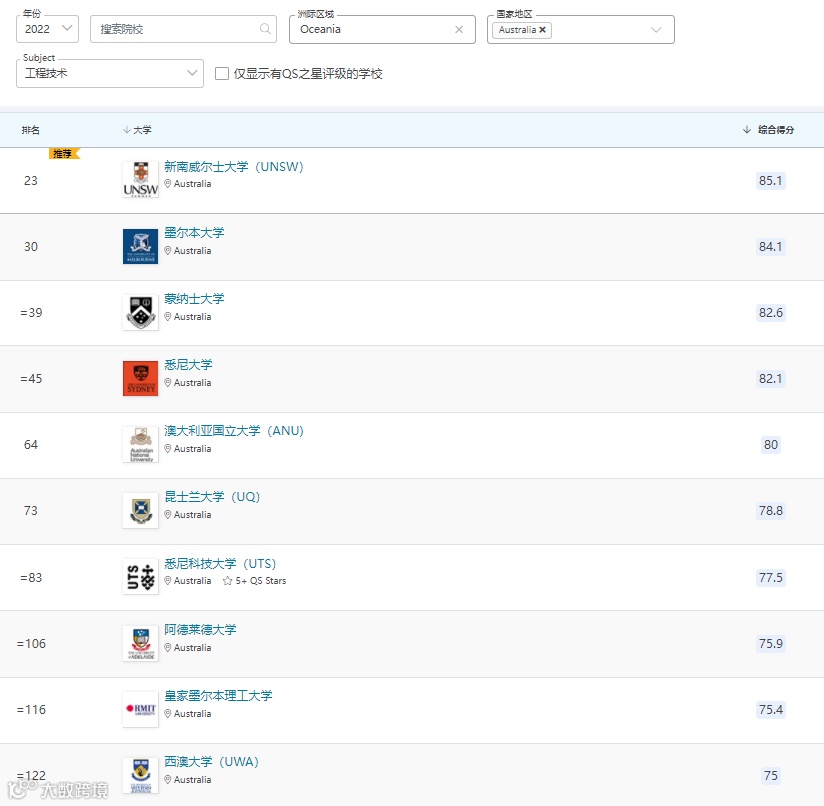Image resolution: width=824 pixels, height=806 pixels.
Task: Click the 75.9 score for 阿德莱德大学
Action: click(x=770, y=644)
